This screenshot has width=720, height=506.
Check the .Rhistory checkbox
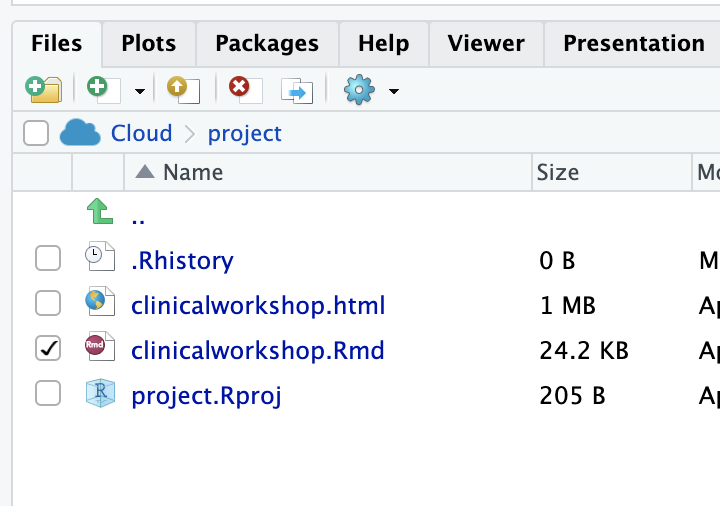[x=48, y=258]
